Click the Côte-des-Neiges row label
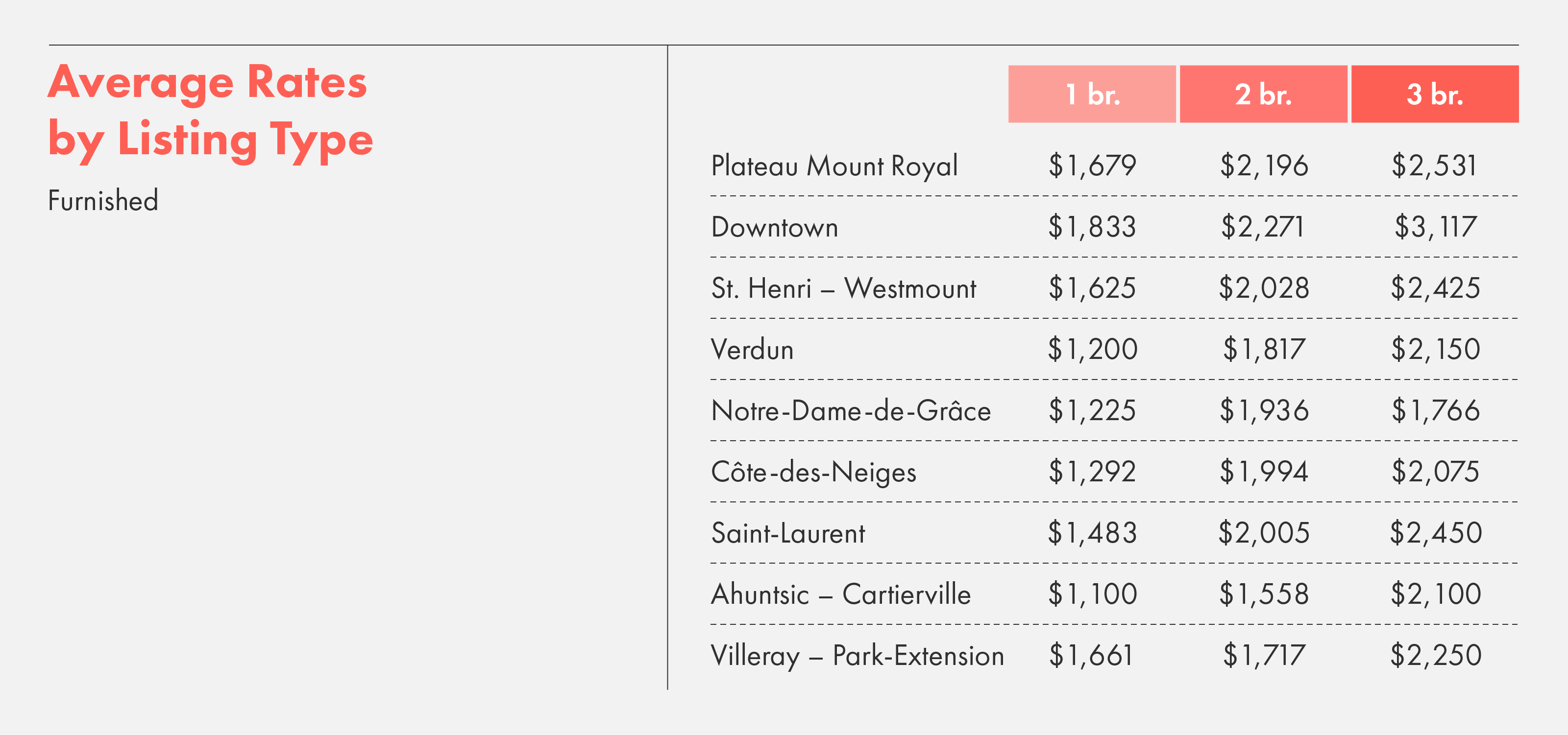1568x735 pixels. tap(814, 472)
